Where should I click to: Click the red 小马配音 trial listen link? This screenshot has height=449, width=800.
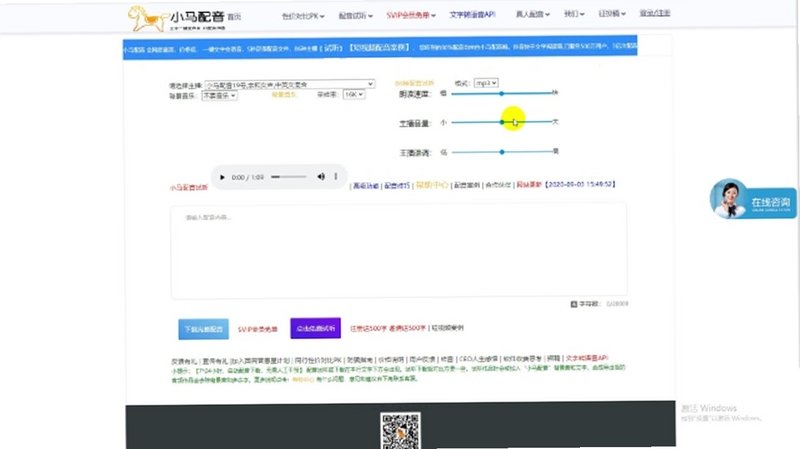(x=189, y=187)
